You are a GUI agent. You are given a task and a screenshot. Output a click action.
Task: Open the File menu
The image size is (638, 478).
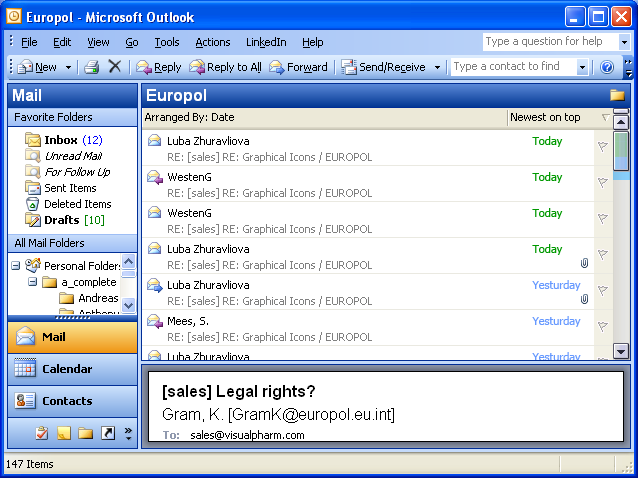(x=29, y=42)
